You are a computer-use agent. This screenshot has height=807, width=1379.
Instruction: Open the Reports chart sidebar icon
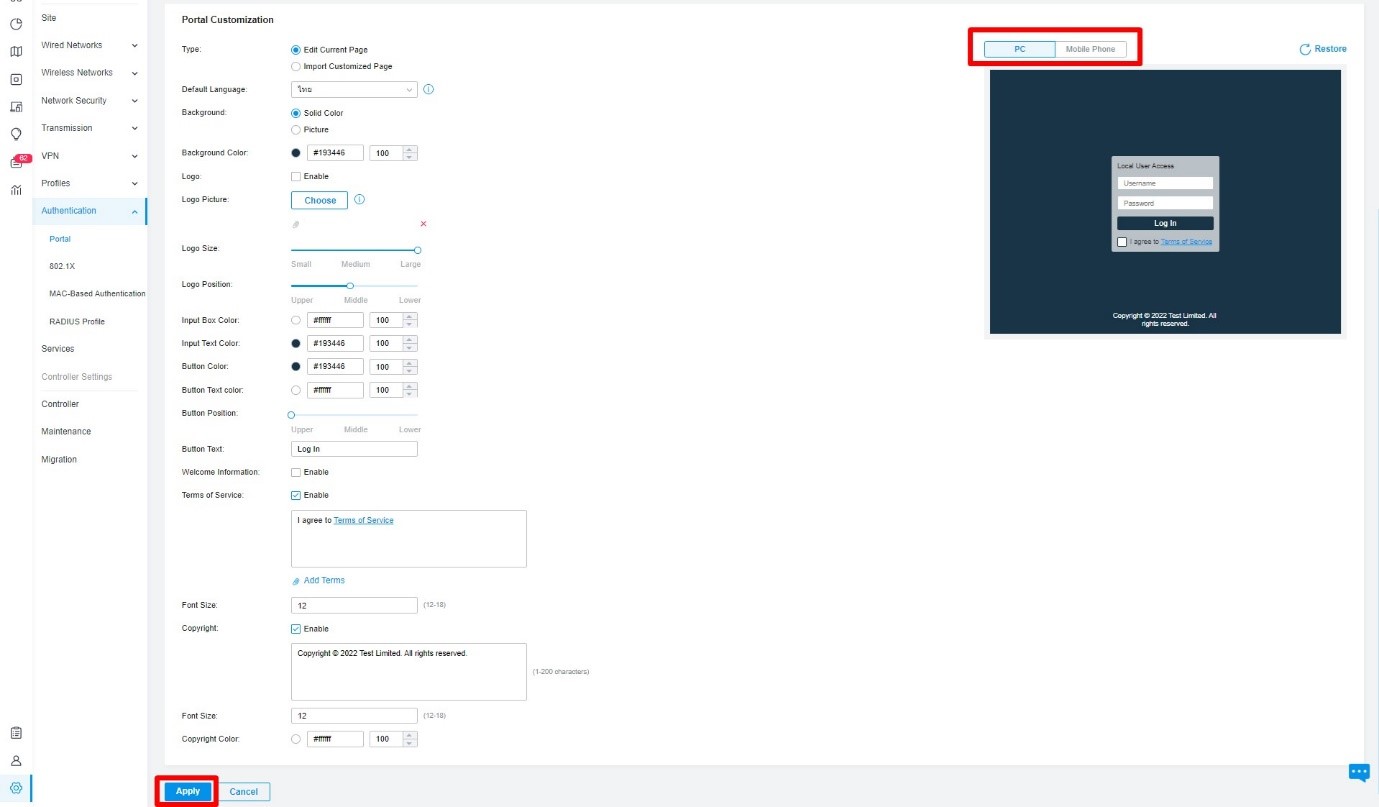pos(16,190)
